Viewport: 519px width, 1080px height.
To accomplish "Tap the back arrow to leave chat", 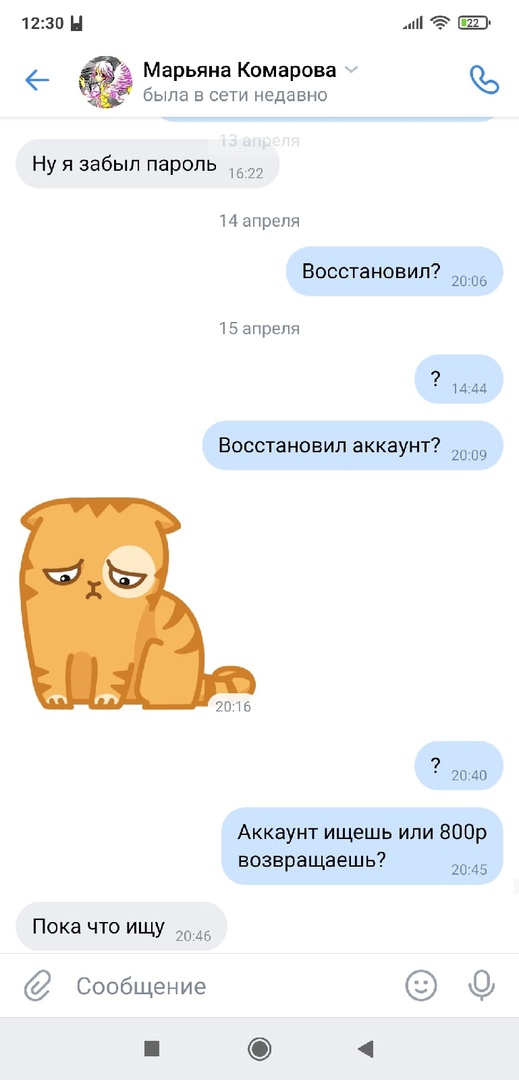I will [x=37, y=81].
